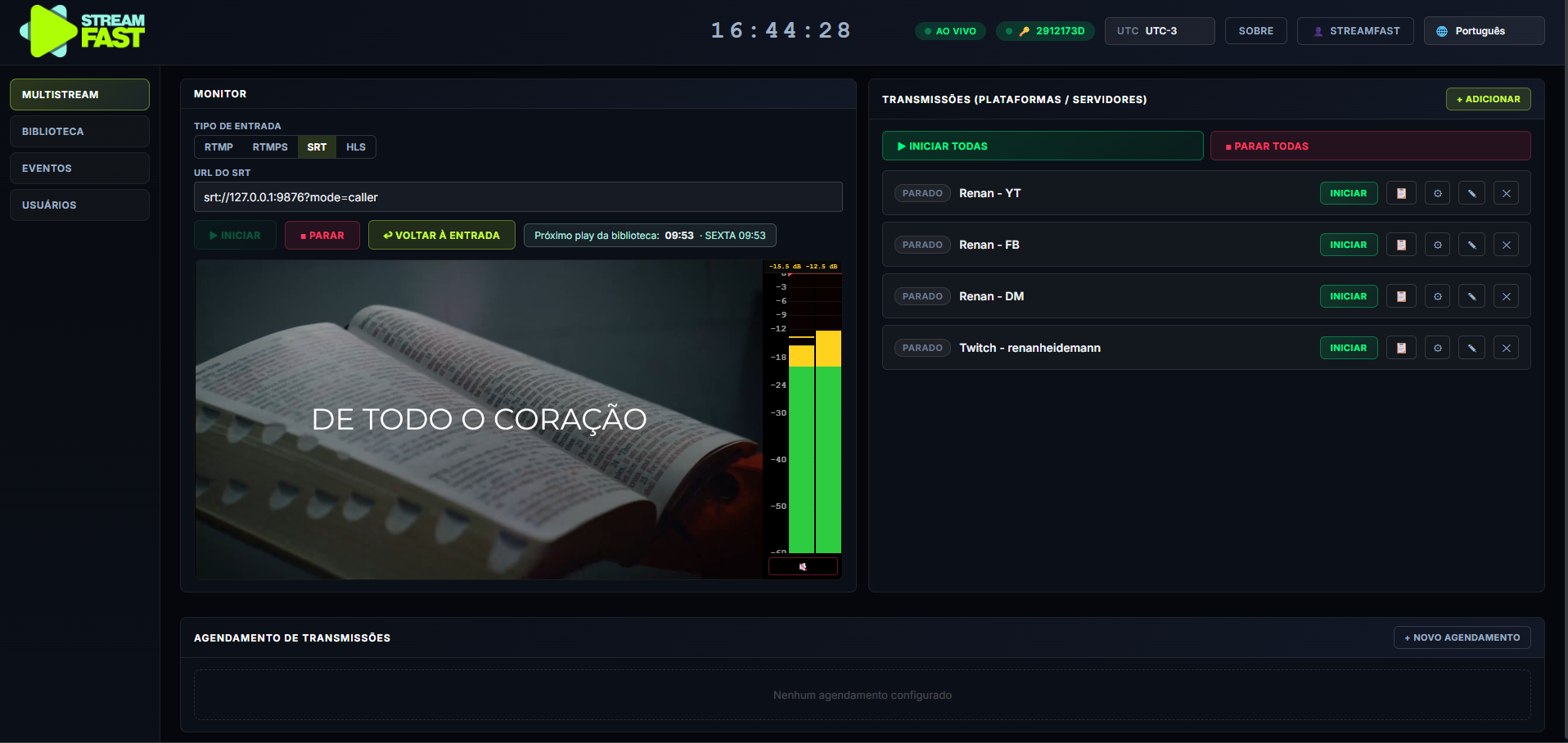Viewport: 1568px width, 743px height.
Task: Open the clipboard log for Renan - YT
Action: [1401, 193]
